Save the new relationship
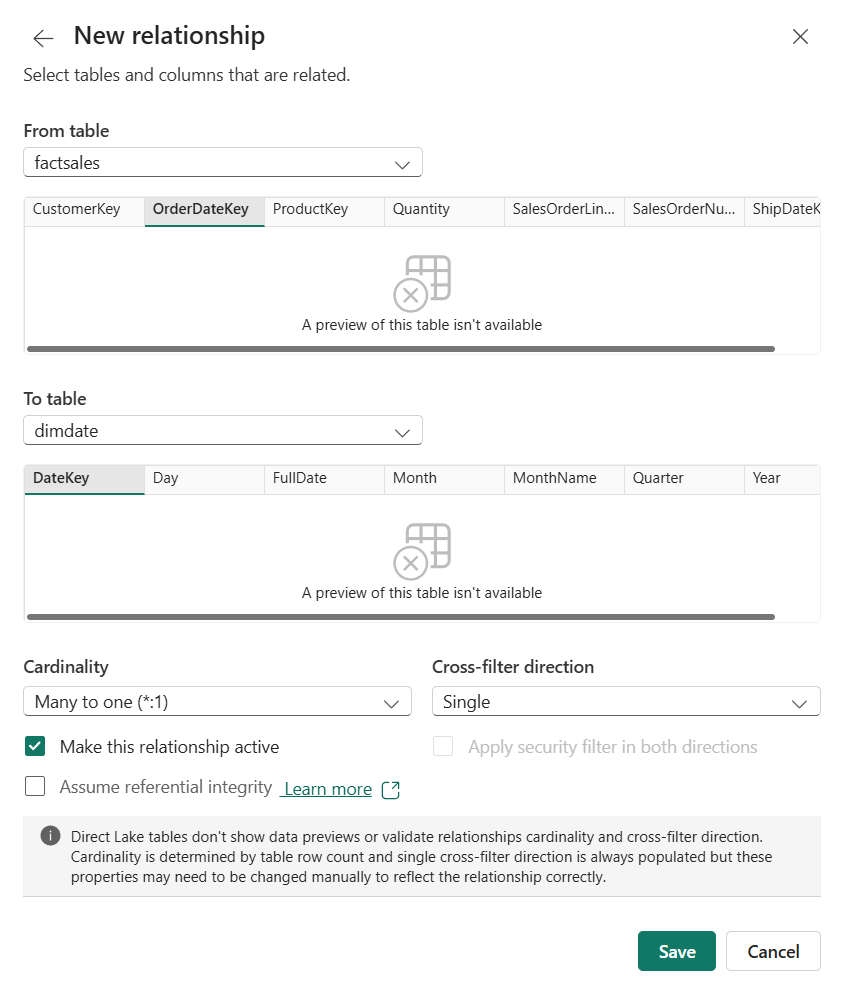Screen dimensions: 841x990 tap(677, 951)
